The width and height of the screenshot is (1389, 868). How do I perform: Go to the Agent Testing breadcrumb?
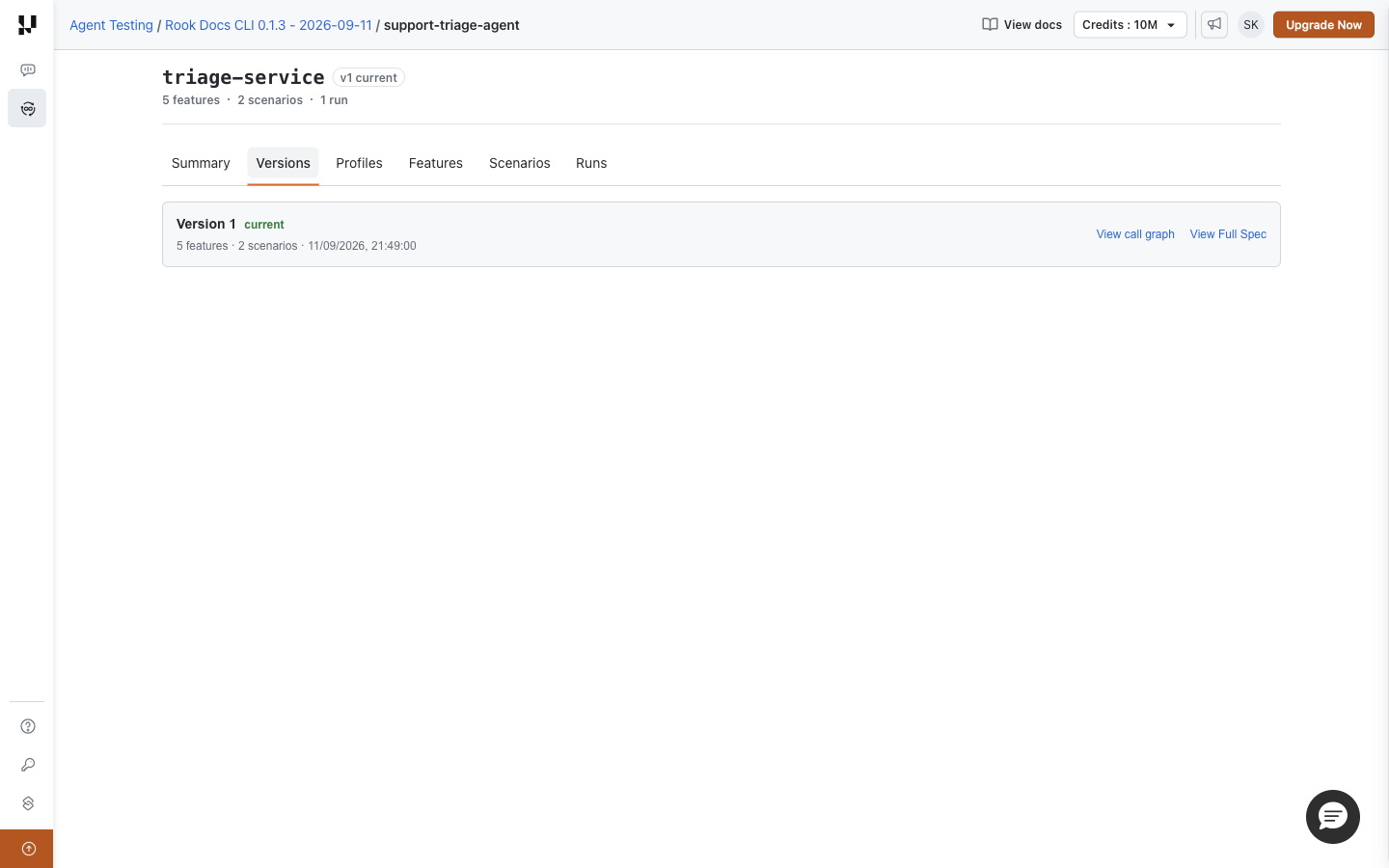pos(111,25)
